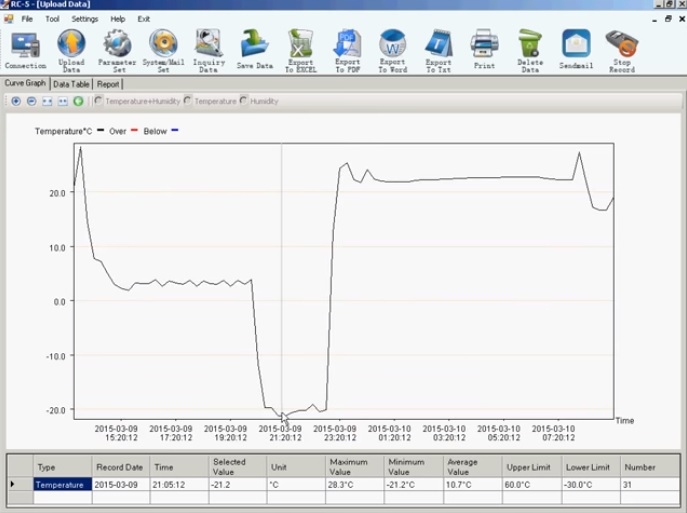Export the data to PDF
The height and width of the screenshot is (513, 687).
(347, 45)
